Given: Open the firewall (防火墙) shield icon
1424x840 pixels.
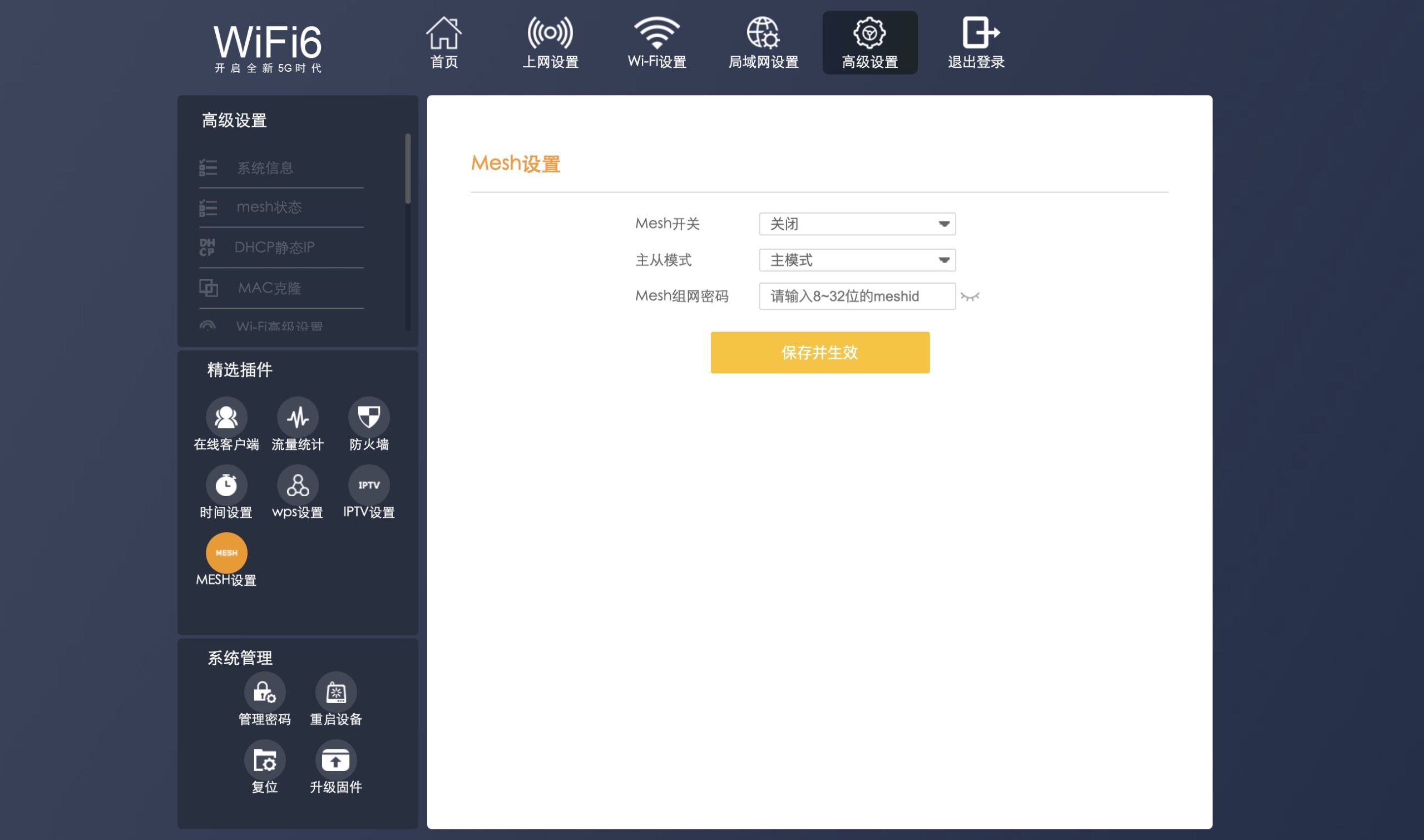Looking at the screenshot, I should pos(368,418).
